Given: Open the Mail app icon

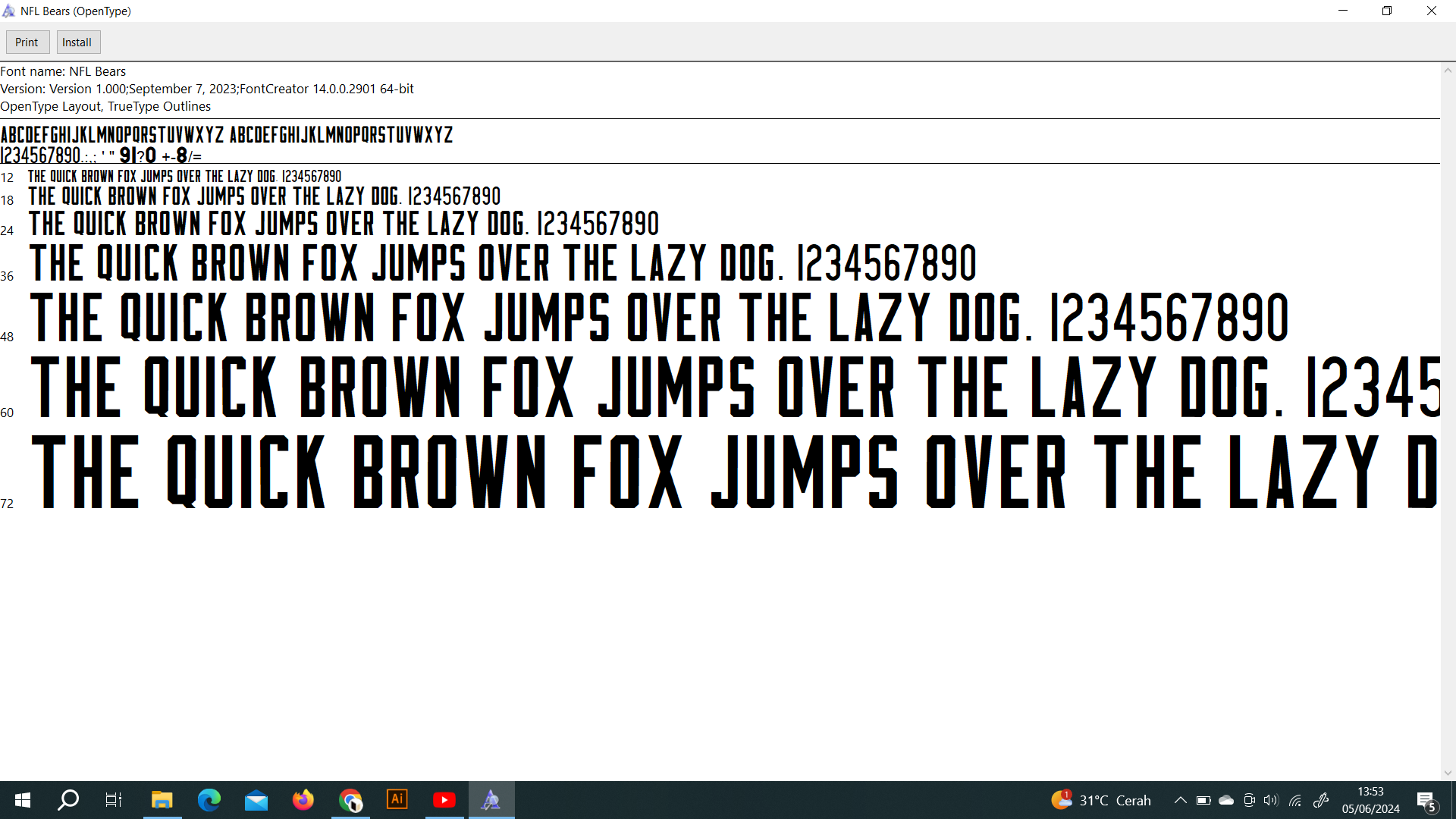Looking at the screenshot, I should (x=256, y=800).
